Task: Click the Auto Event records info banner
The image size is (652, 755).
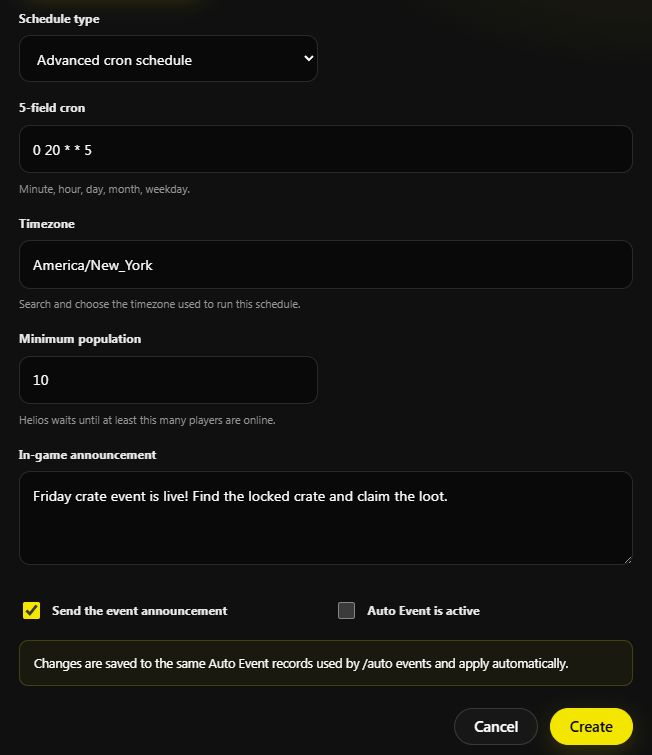Action: click(326, 663)
